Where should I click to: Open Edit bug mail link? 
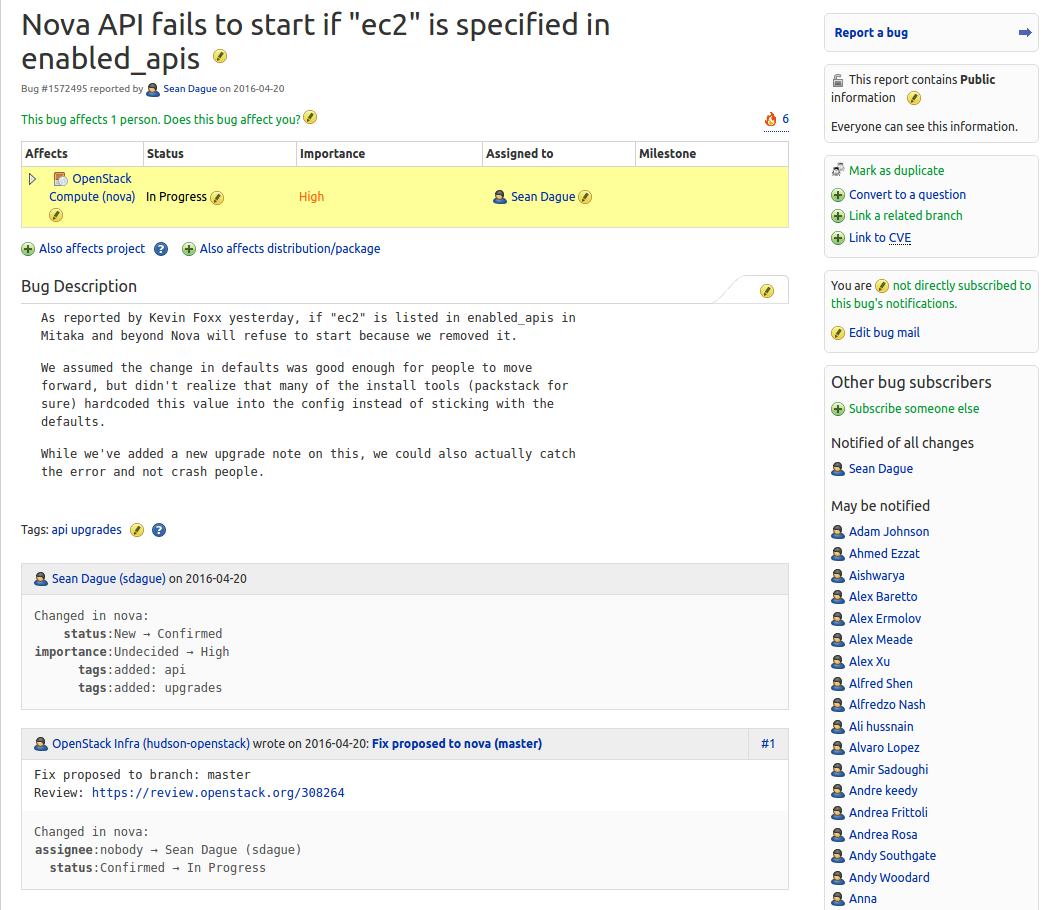[x=883, y=333]
